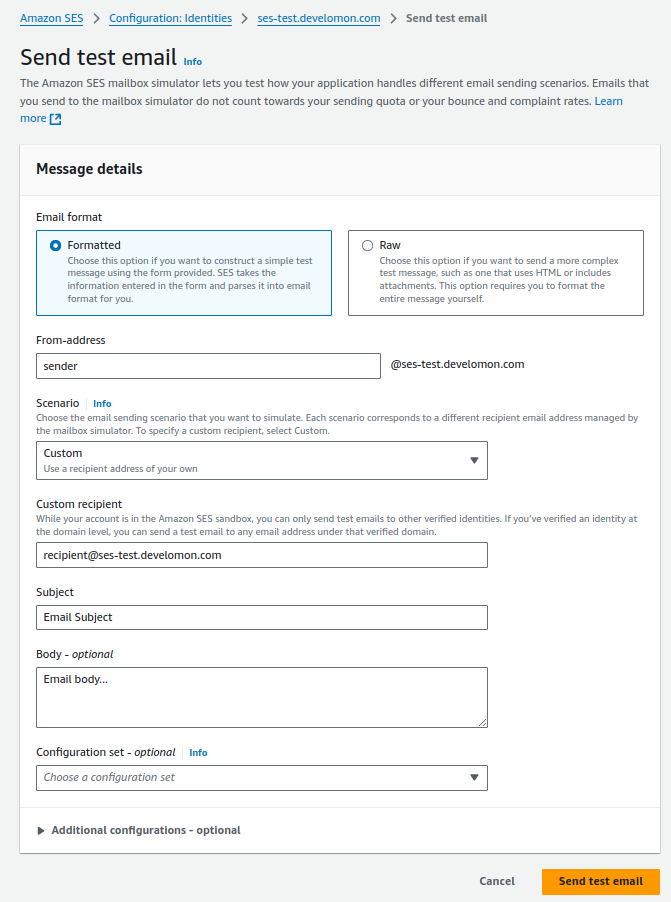
Task: Click the Cancel button
Action: 496,881
